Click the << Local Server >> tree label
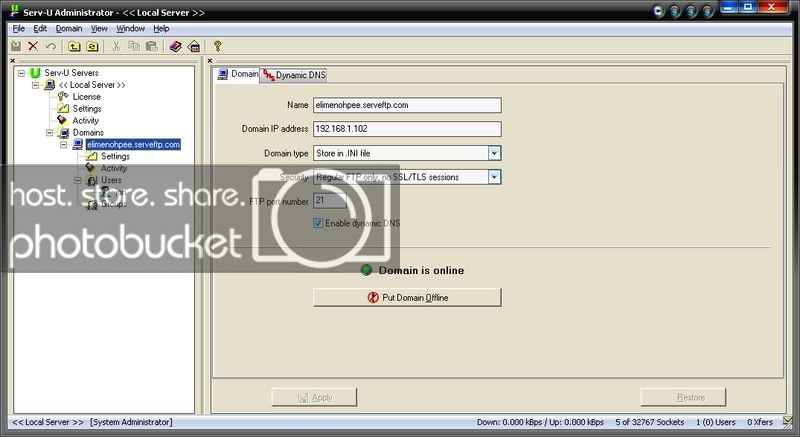 pos(92,85)
